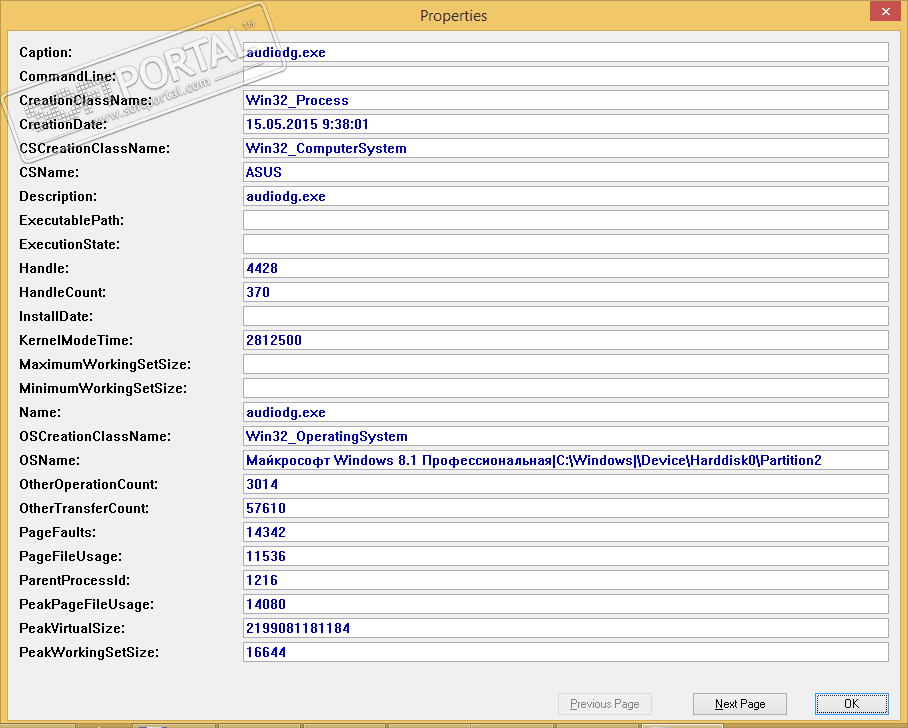Click the Name field showing audiodg.exe

pyautogui.click(x=566, y=412)
